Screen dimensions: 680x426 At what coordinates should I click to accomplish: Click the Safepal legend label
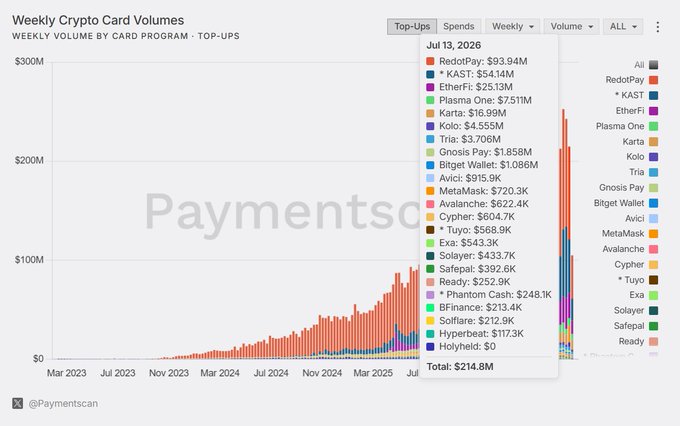point(629,326)
